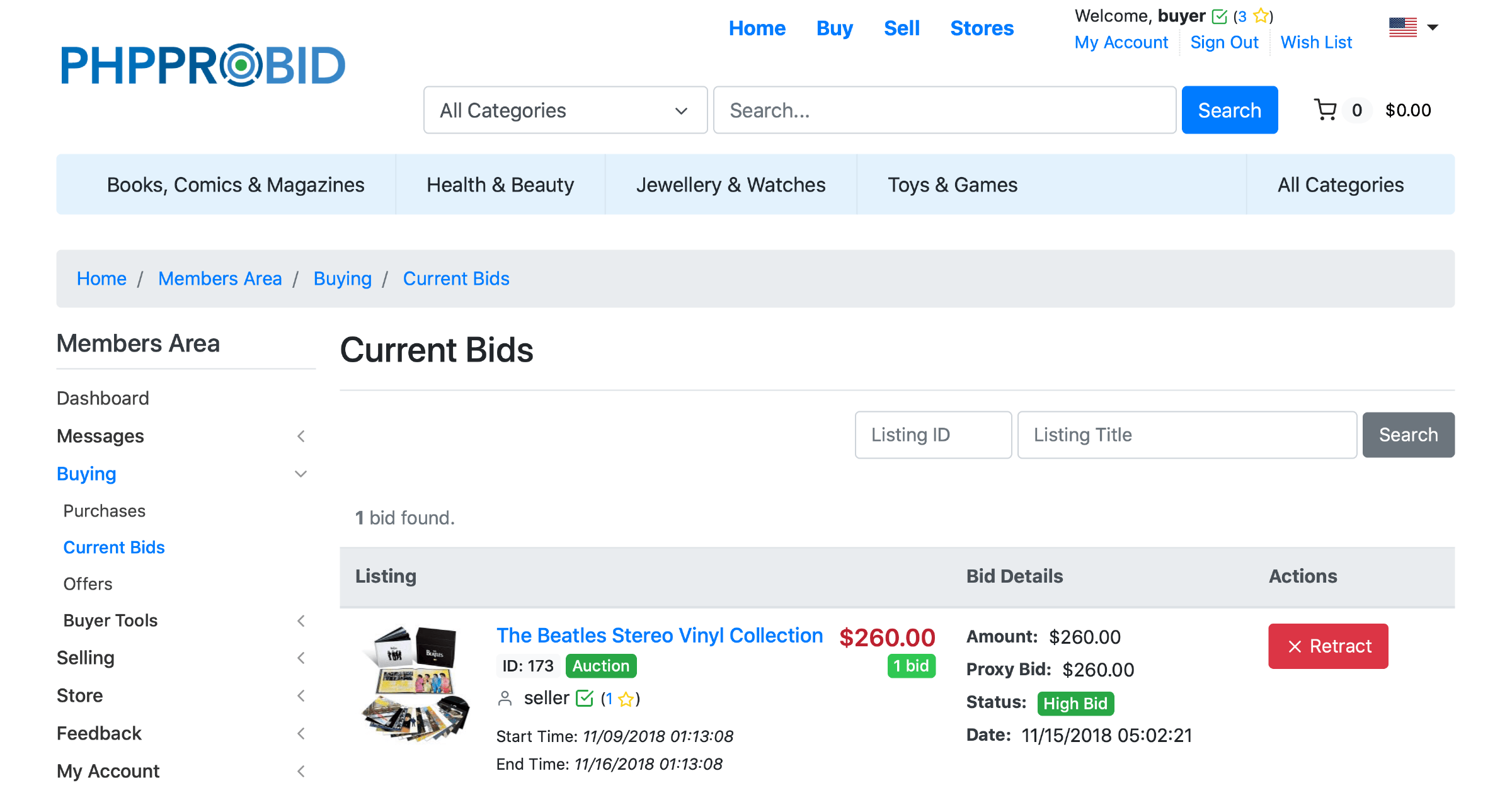Open the shopping cart icon
The height and width of the screenshot is (788, 1512).
(x=1326, y=110)
